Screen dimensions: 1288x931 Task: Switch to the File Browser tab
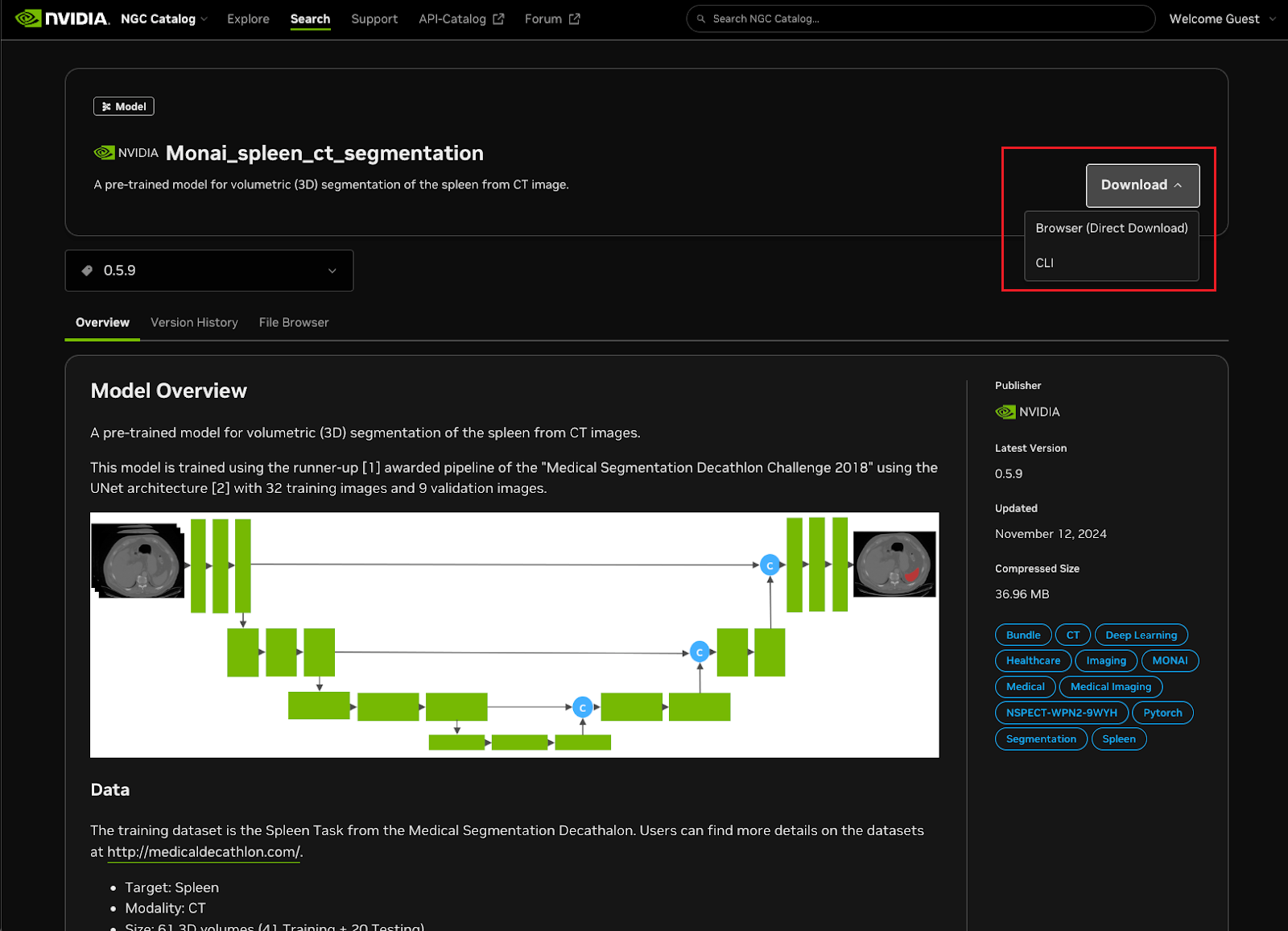(294, 322)
